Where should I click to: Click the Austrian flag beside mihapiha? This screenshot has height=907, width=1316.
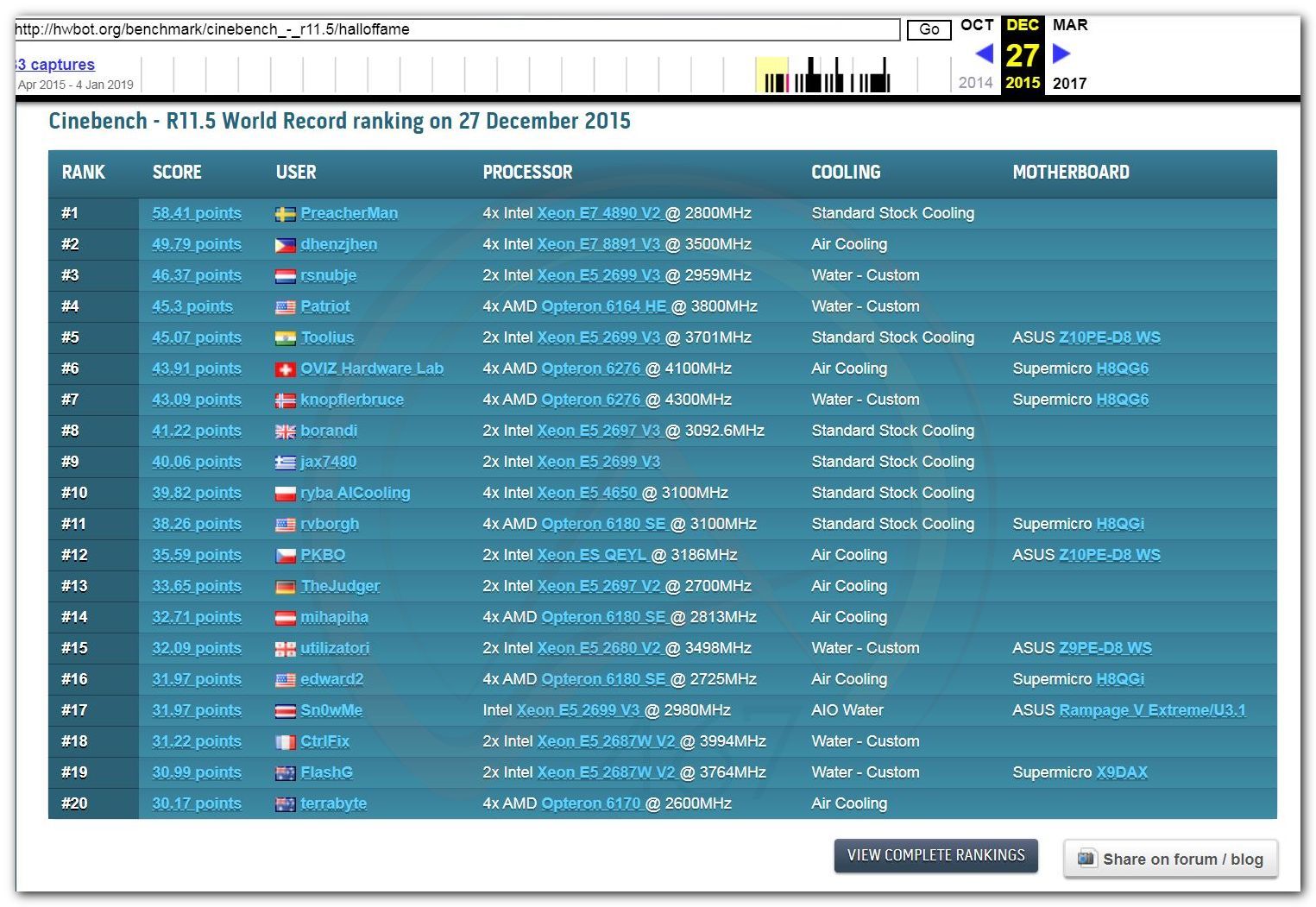tap(285, 618)
